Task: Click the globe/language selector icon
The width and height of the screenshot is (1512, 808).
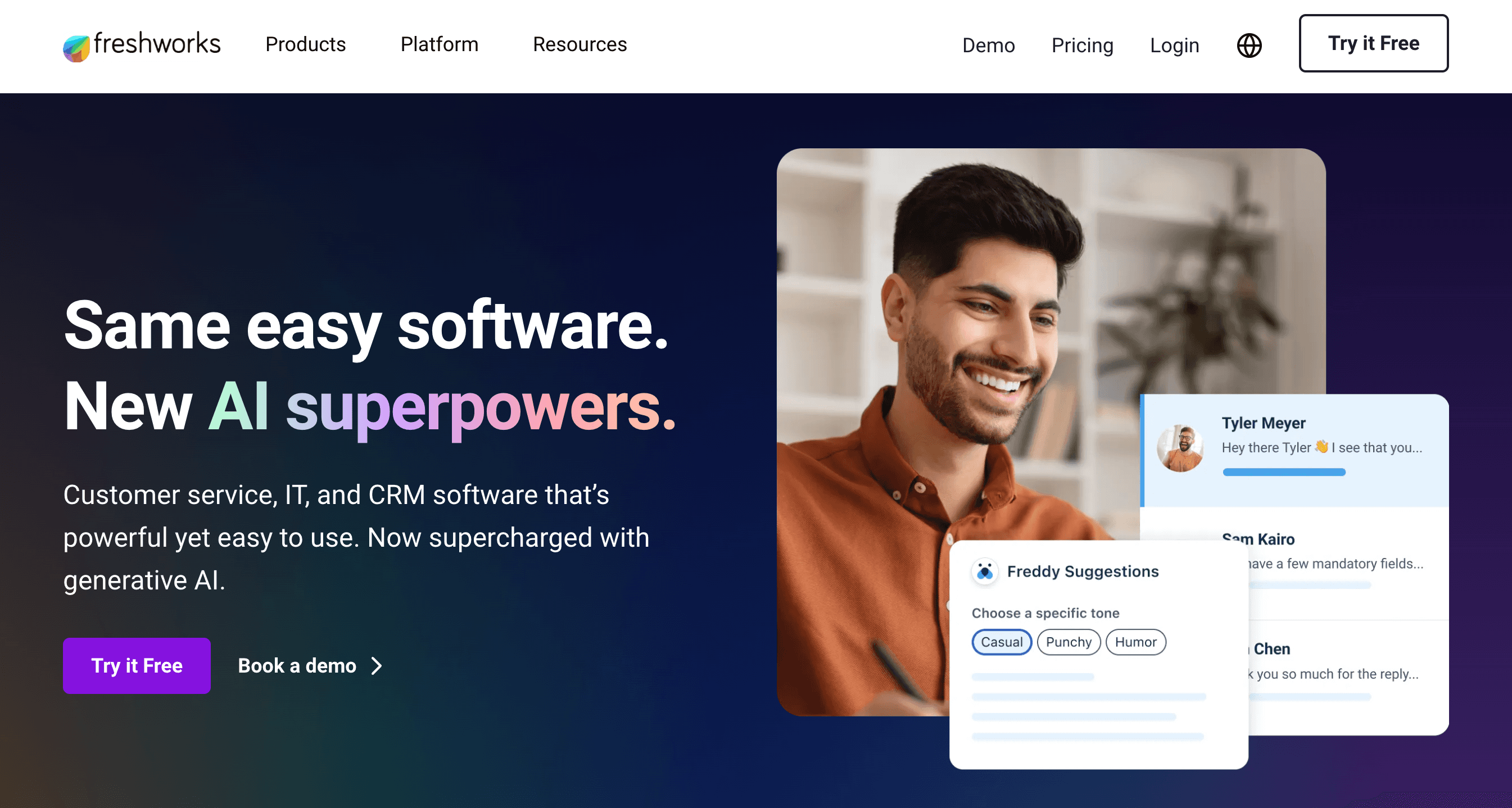Action: (x=1250, y=44)
